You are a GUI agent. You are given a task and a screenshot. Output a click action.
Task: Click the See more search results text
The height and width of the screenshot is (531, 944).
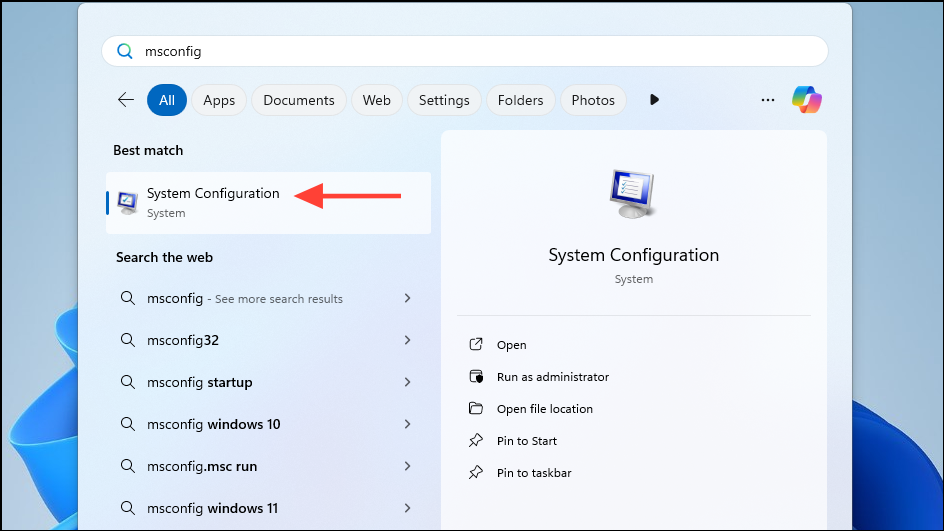[x=279, y=299]
